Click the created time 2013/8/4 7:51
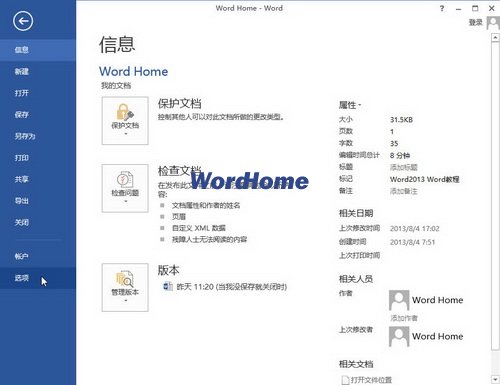 [x=412, y=242]
